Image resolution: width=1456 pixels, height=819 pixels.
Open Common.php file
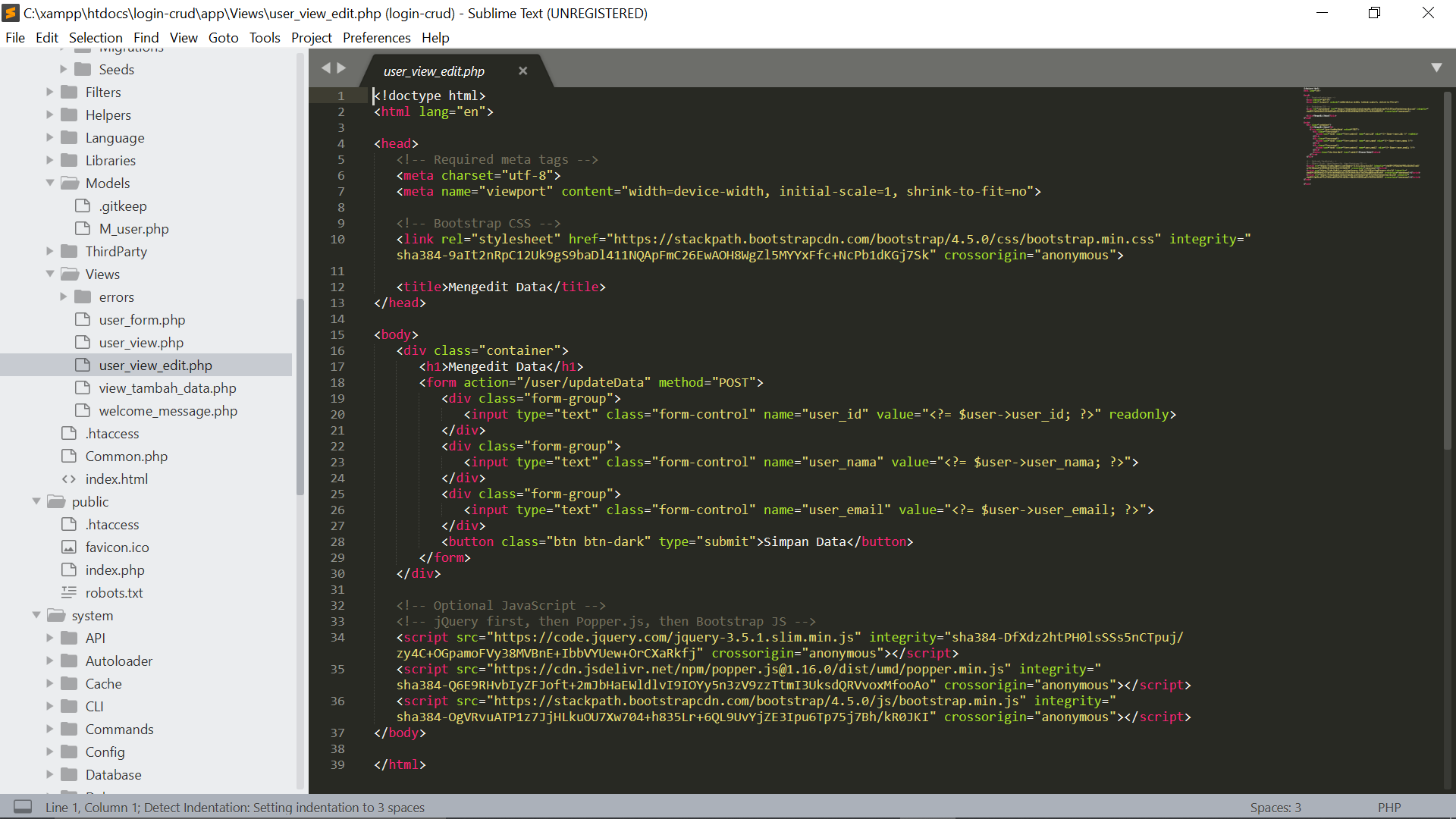coord(126,456)
